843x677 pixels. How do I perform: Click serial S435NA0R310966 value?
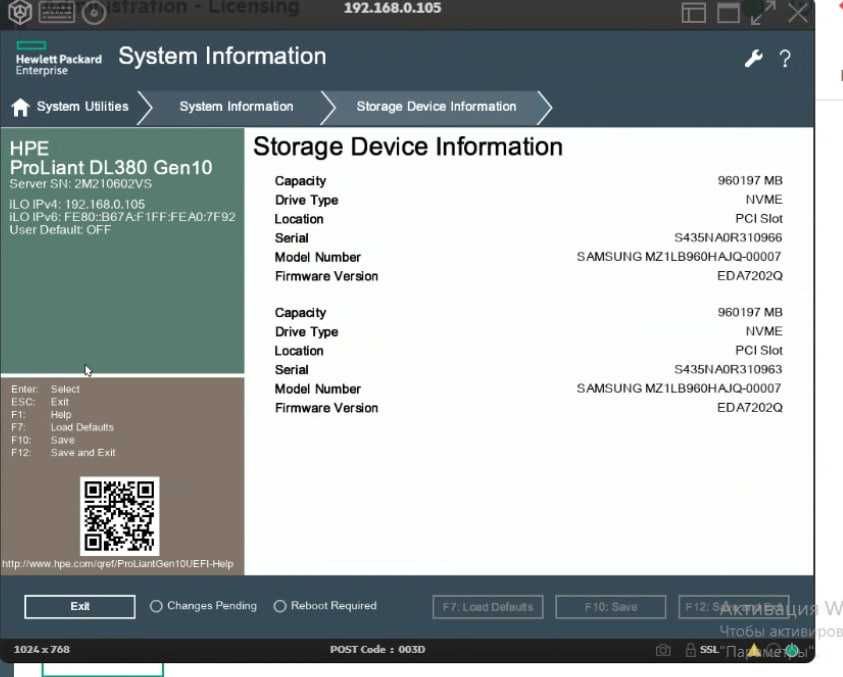coord(728,238)
